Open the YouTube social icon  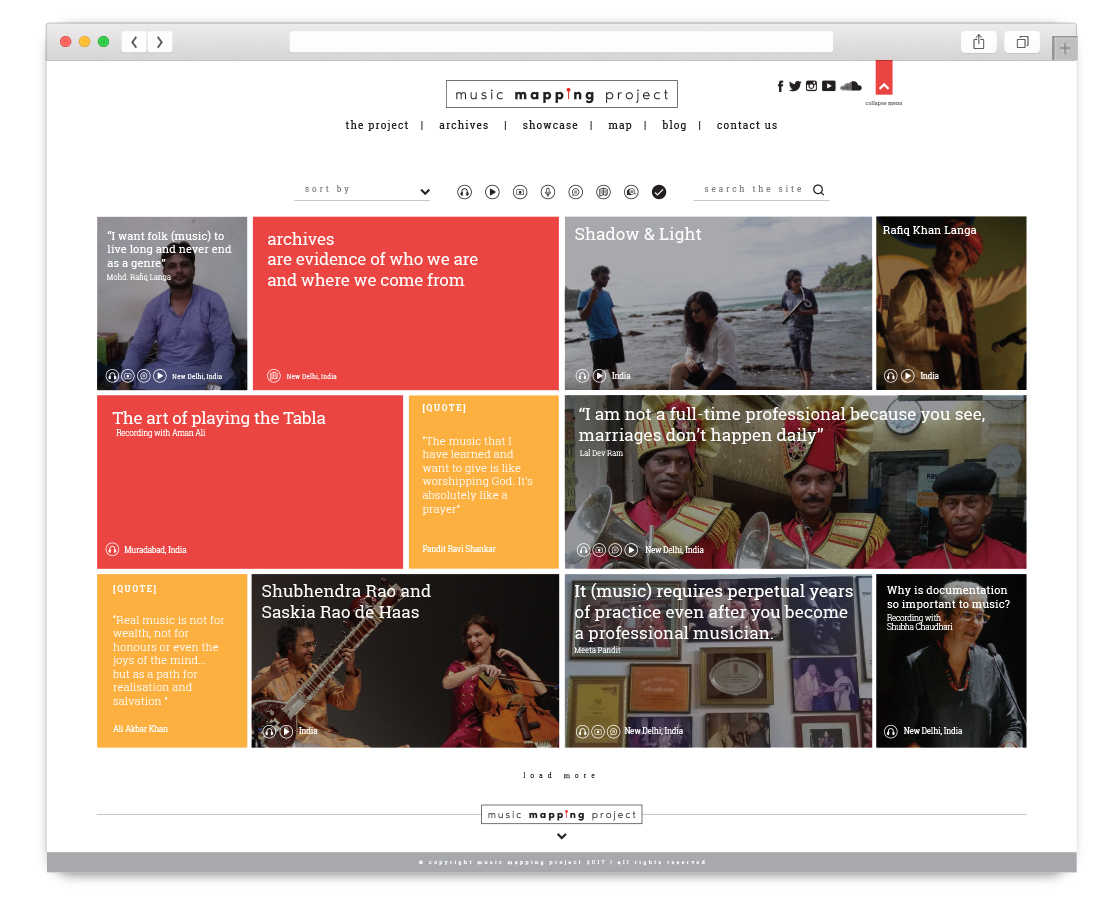829,86
